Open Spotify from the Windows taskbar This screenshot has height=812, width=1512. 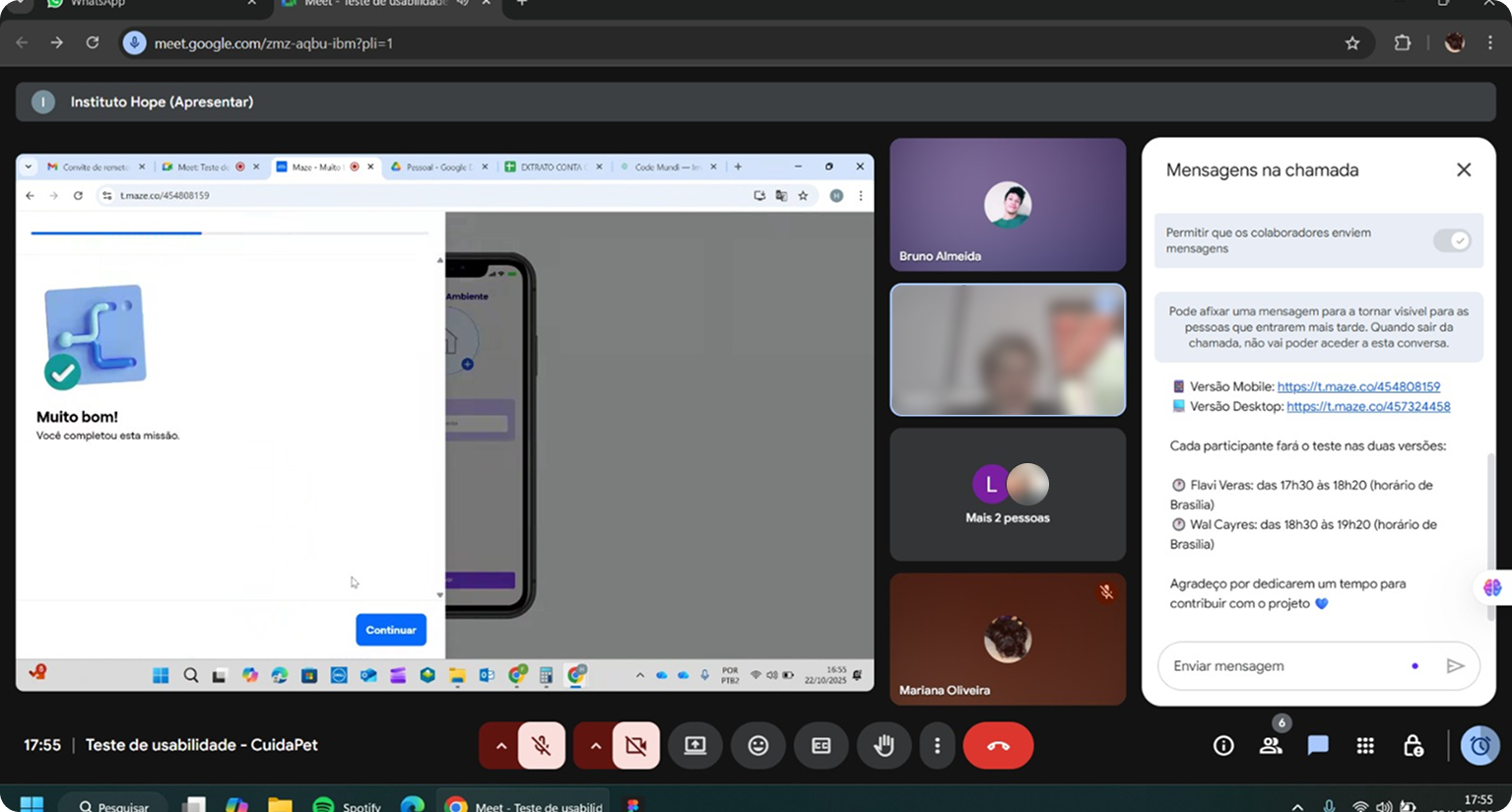coord(346,805)
